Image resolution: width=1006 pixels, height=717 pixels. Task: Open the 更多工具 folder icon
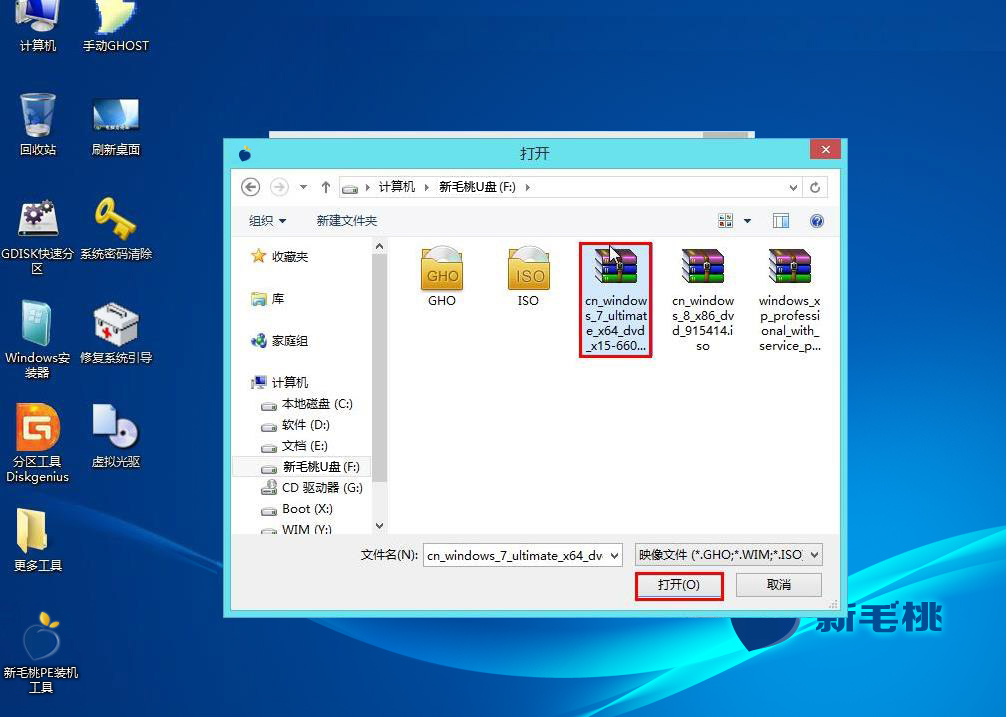pos(37,540)
